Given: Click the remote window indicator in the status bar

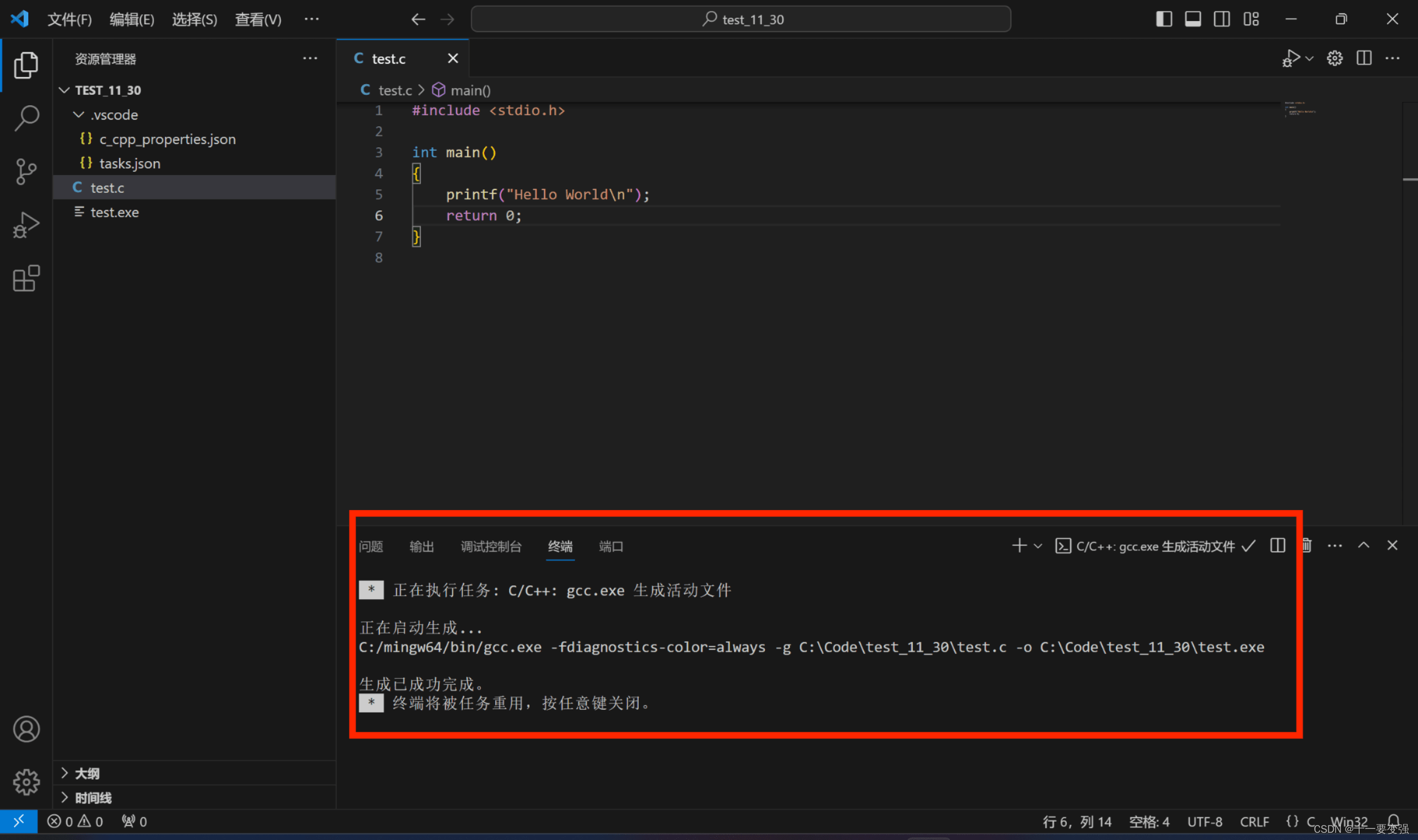Looking at the screenshot, I should coord(19,821).
